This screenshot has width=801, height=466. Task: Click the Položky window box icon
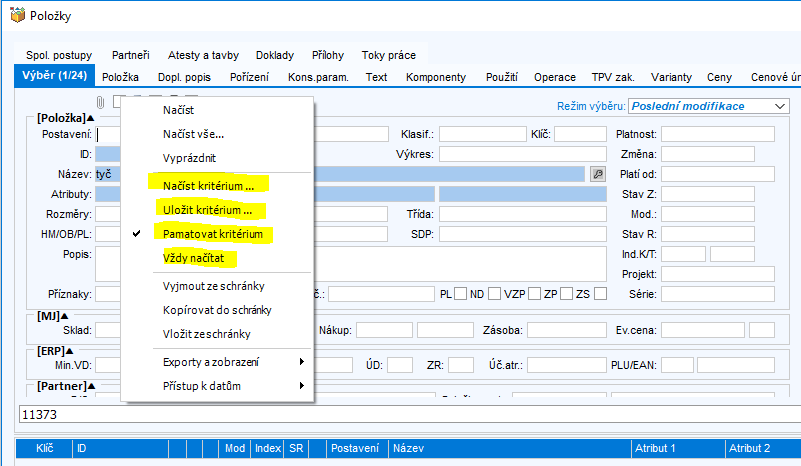[16, 17]
